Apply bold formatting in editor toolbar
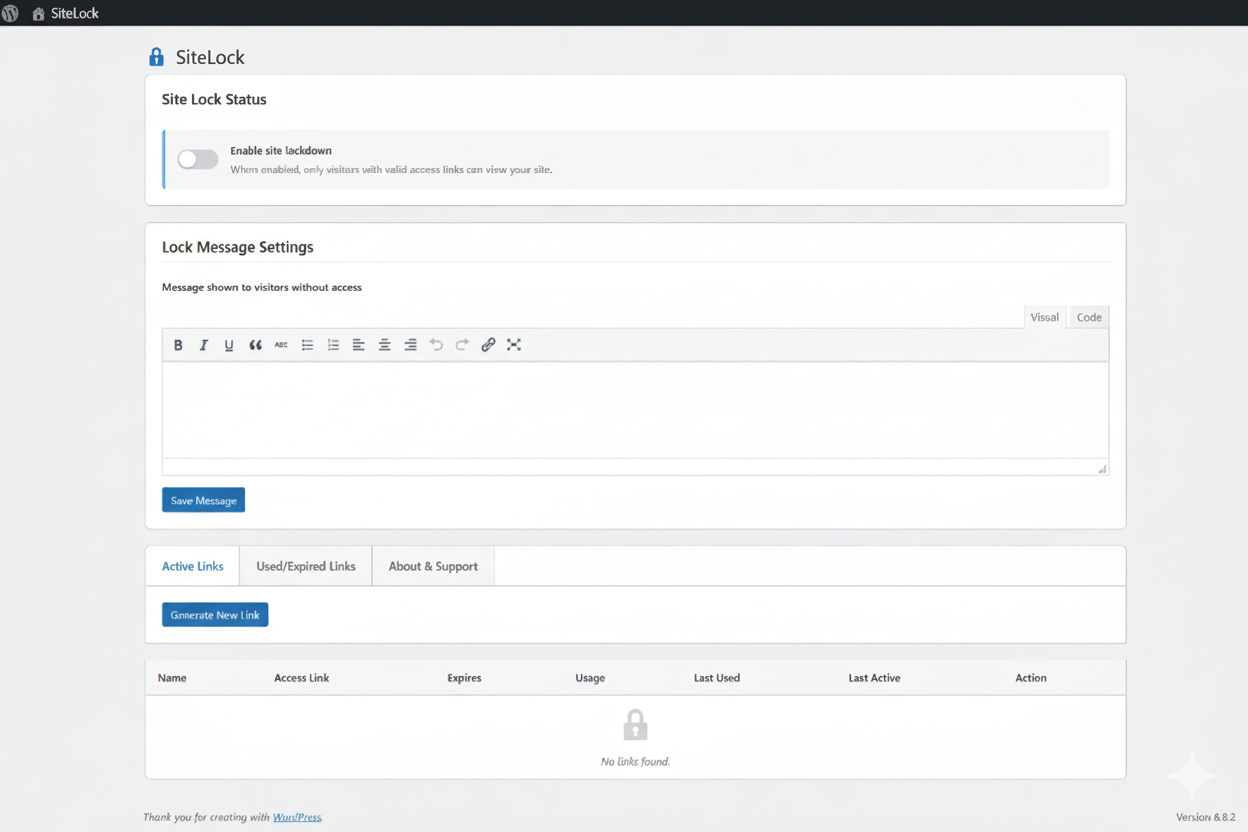This screenshot has width=1248, height=832. (x=178, y=345)
